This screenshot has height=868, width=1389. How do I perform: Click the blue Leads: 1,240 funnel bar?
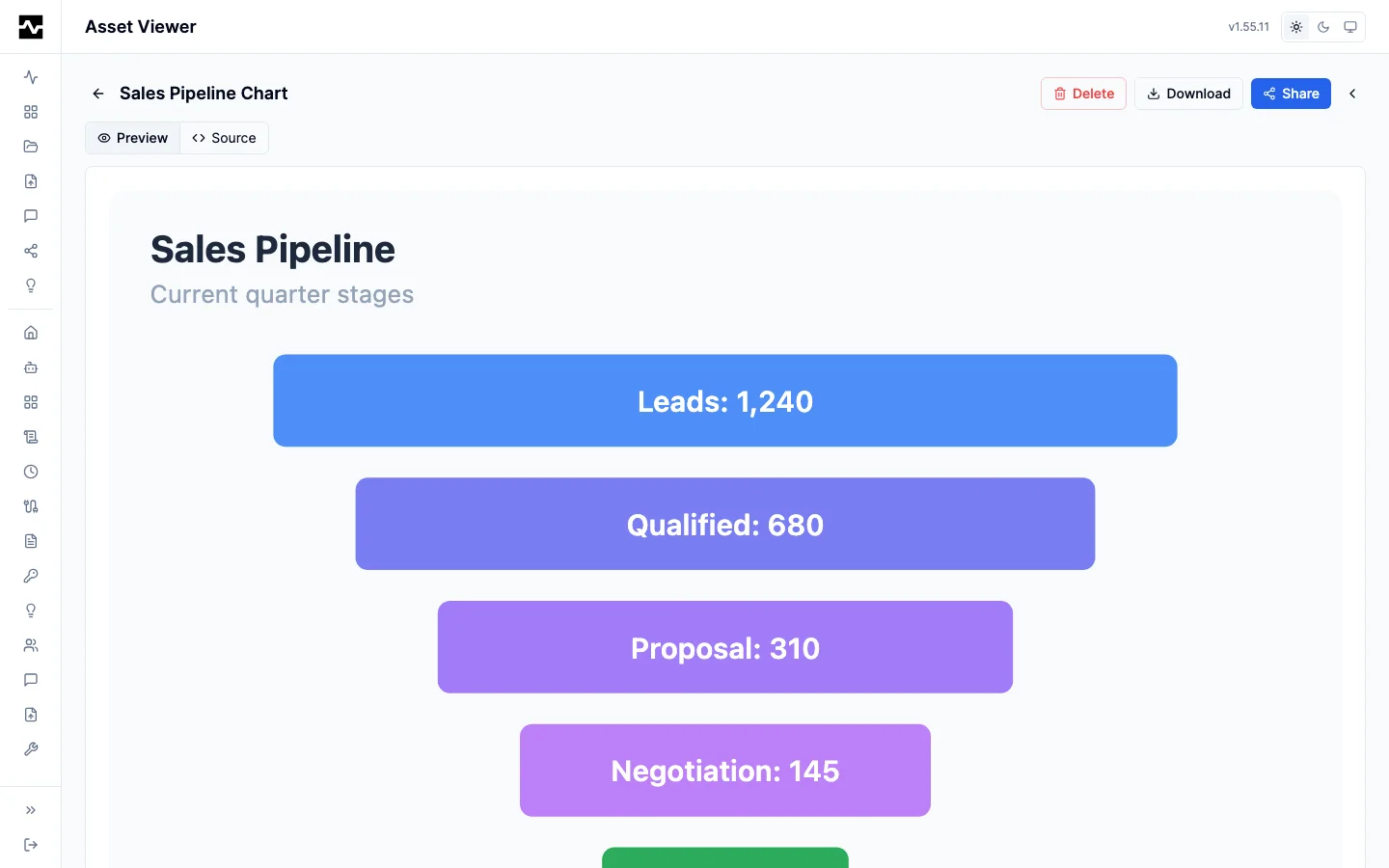pos(725,400)
